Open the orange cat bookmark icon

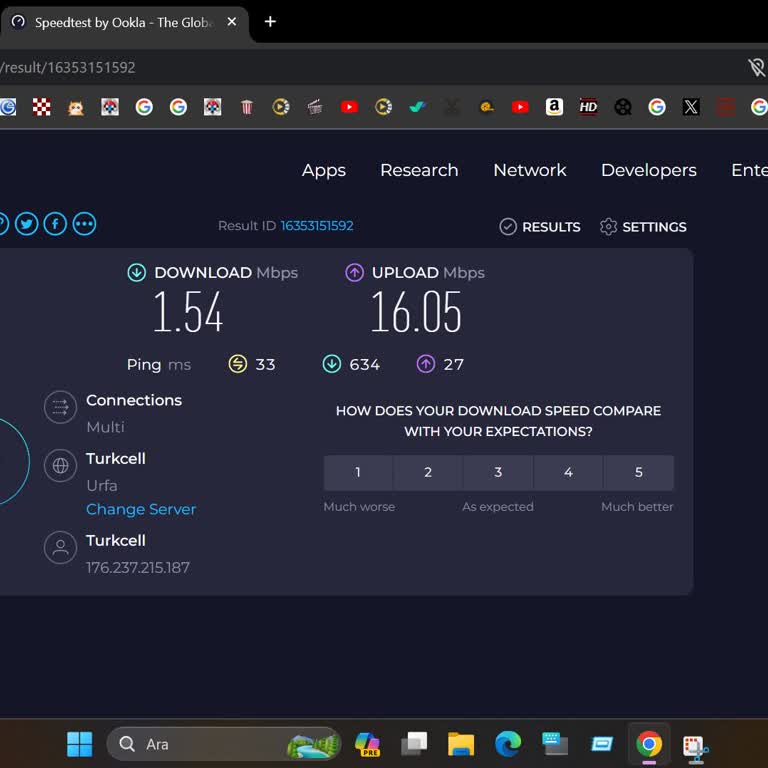75,107
